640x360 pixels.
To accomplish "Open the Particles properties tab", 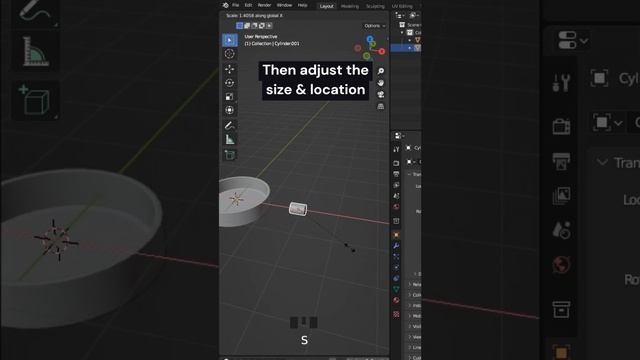I will coord(396,257).
